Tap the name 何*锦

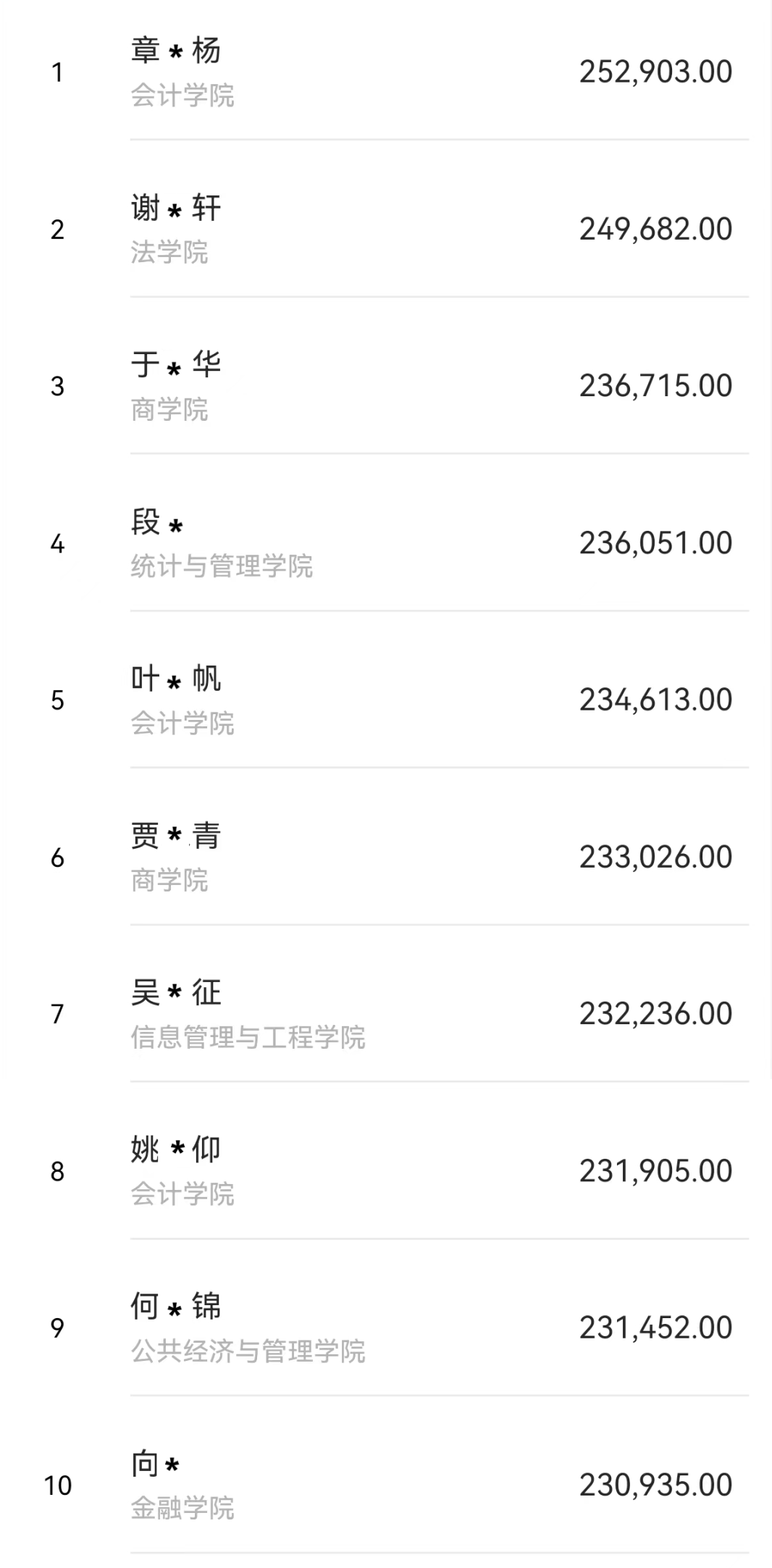tap(176, 1306)
